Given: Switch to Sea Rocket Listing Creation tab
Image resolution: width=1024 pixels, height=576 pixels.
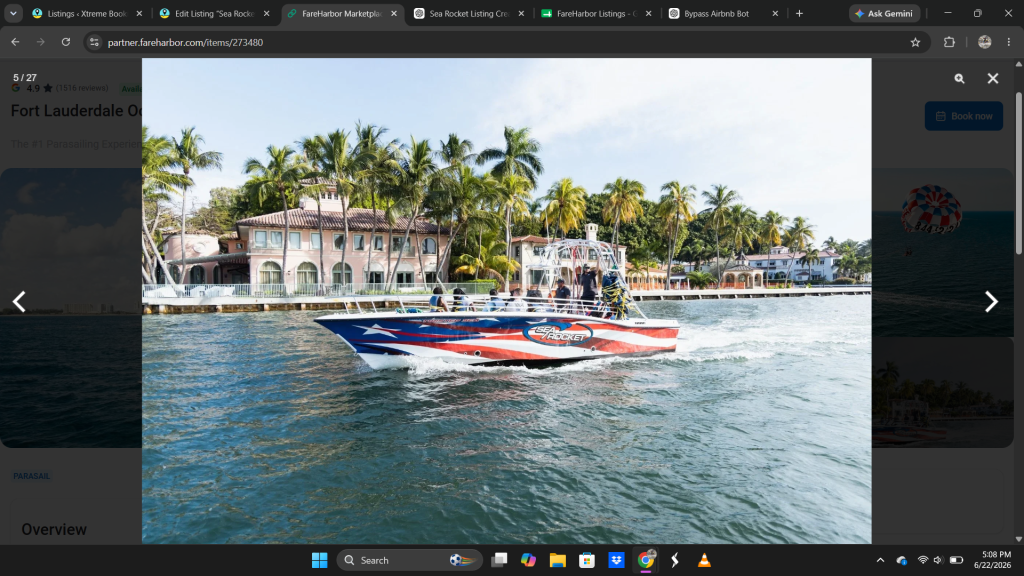Looking at the screenshot, I should point(469,13).
